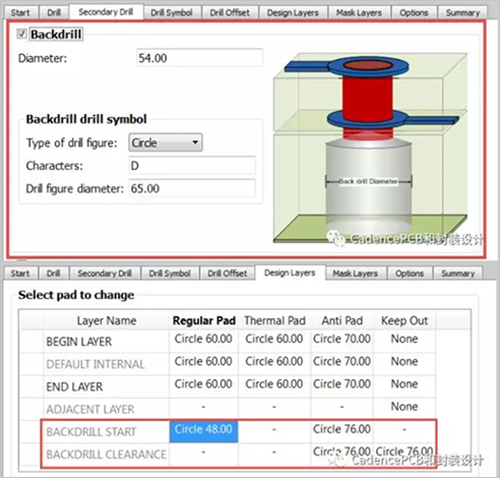The image size is (500, 478).
Task: Select BEGIN LAYER anti pad Circle 70.00 cell
Action: pyautogui.click(x=342, y=339)
